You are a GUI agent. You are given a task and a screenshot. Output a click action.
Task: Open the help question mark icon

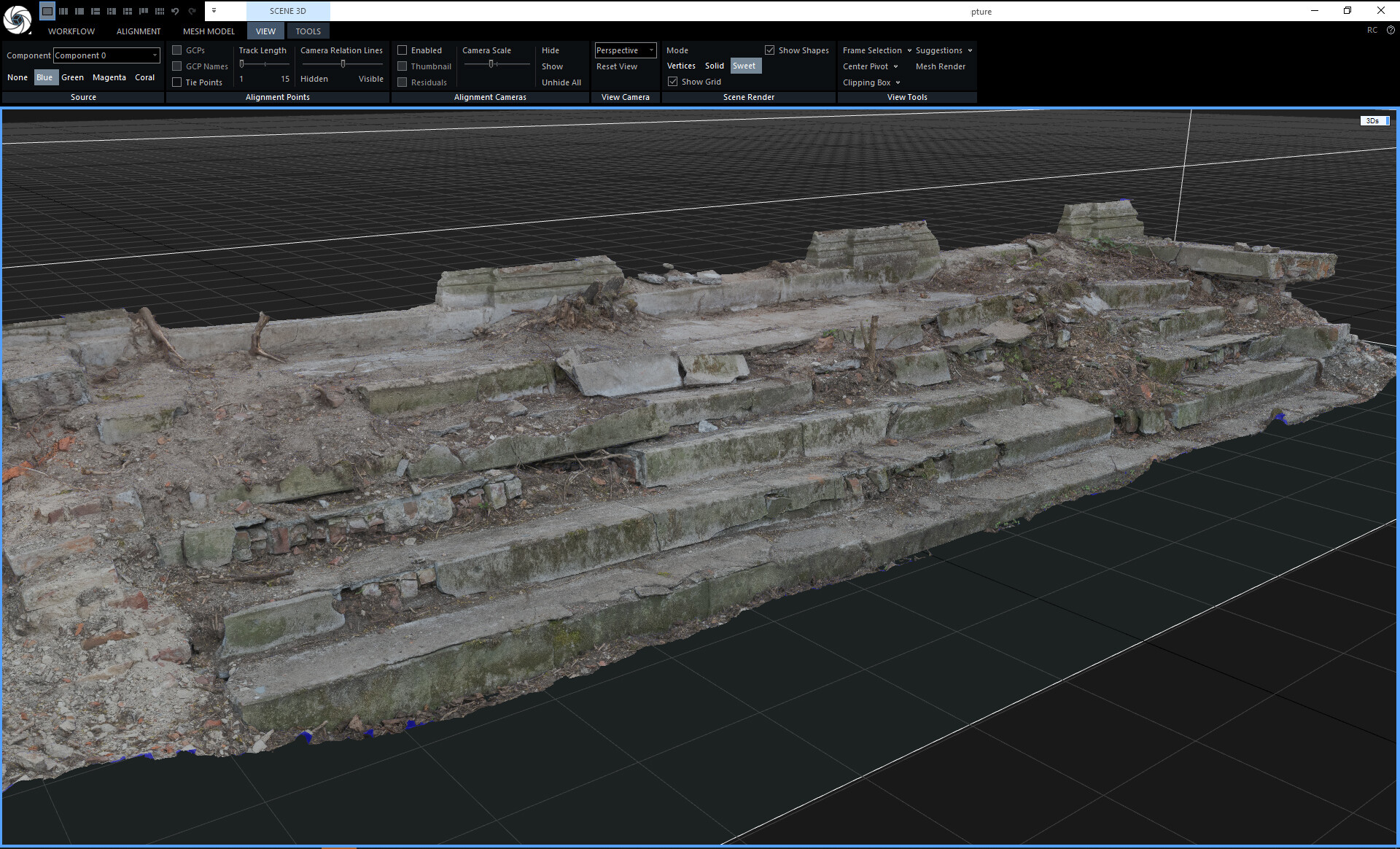pos(1390,31)
